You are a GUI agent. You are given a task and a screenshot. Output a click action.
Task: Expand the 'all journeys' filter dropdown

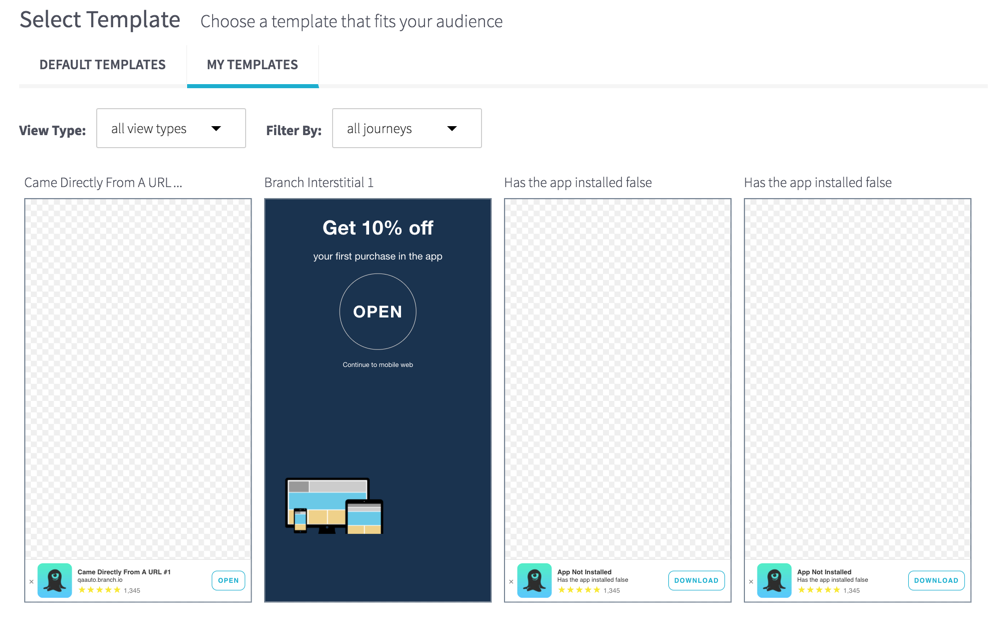[406, 129]
